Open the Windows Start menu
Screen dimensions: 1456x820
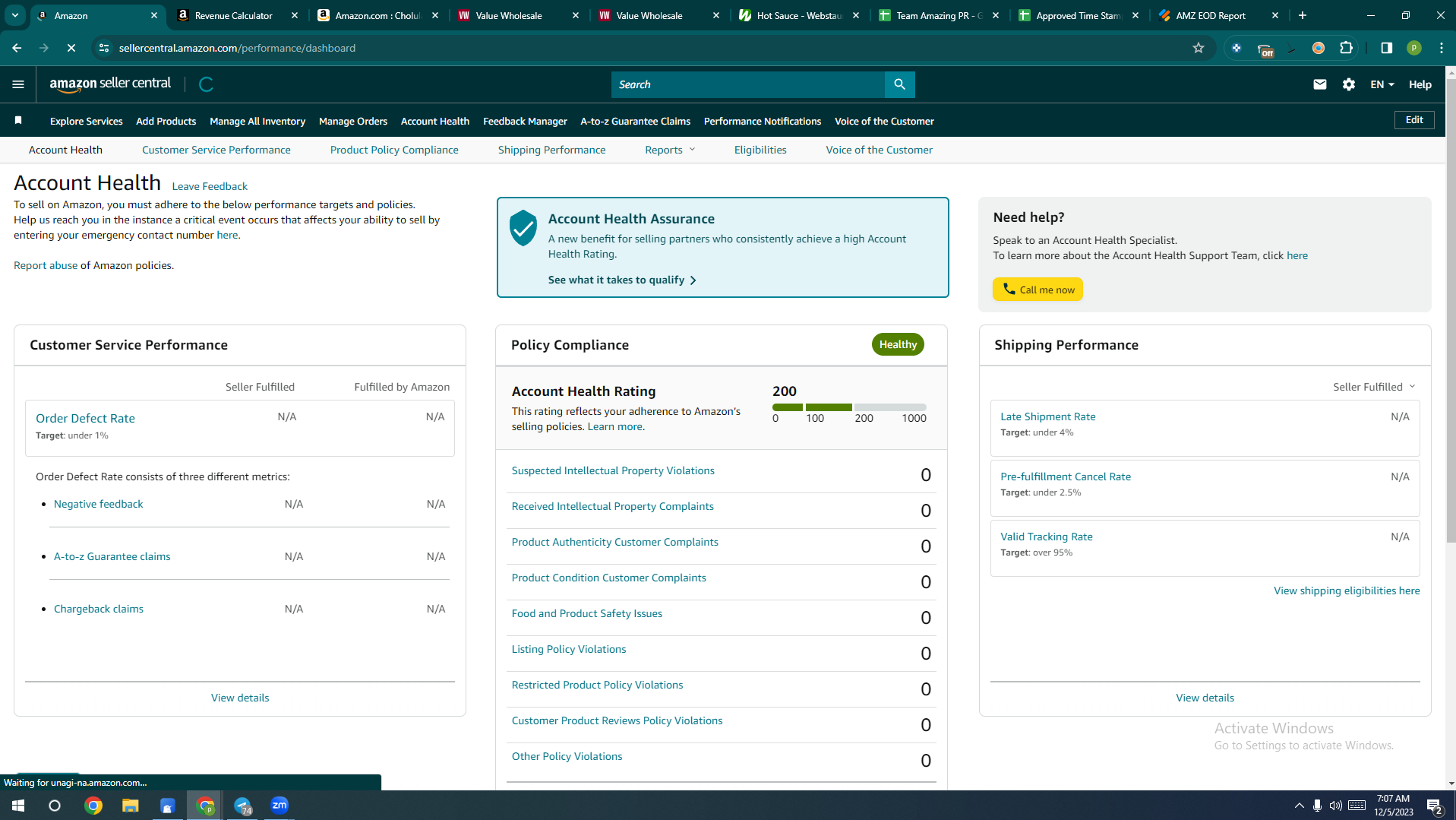tap(18, 806)
